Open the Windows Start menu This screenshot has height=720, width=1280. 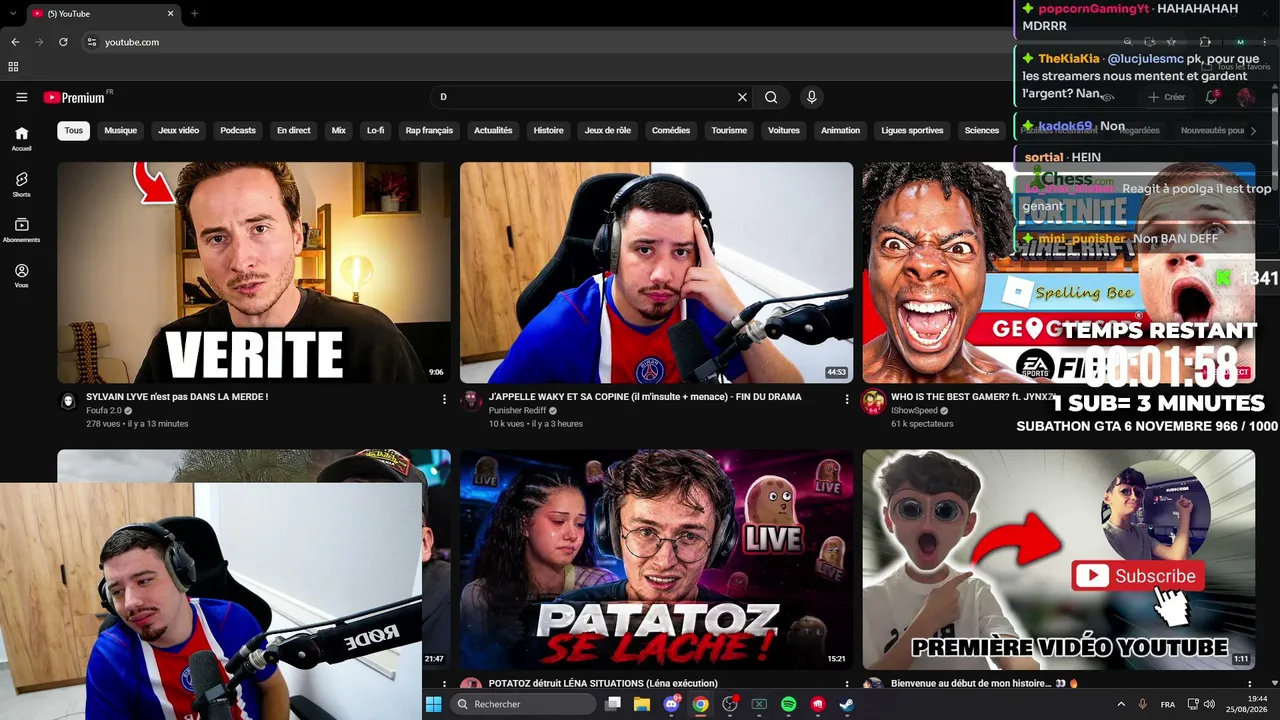point(433,704)
